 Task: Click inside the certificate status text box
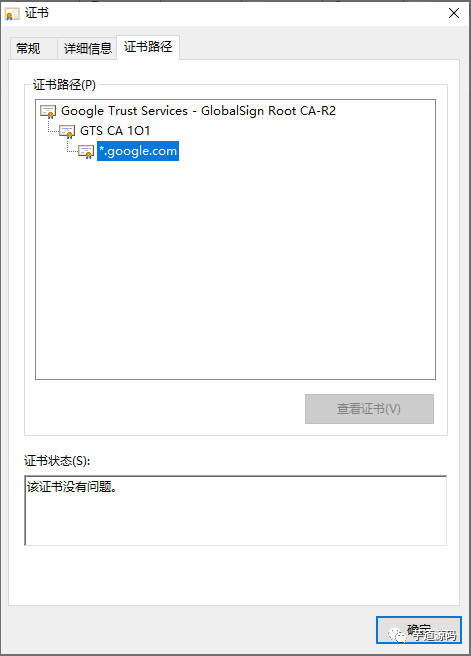[236, 510]
